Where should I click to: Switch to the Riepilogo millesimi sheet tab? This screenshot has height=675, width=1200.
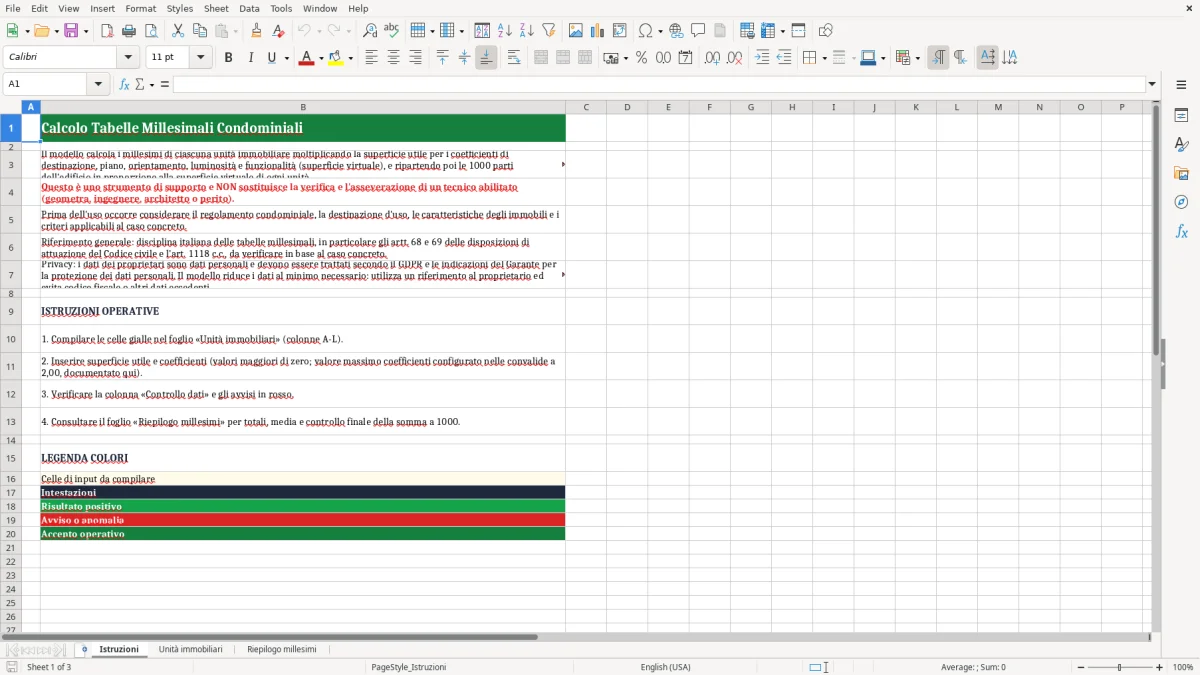pyautogui.click(x=281, y=650)
